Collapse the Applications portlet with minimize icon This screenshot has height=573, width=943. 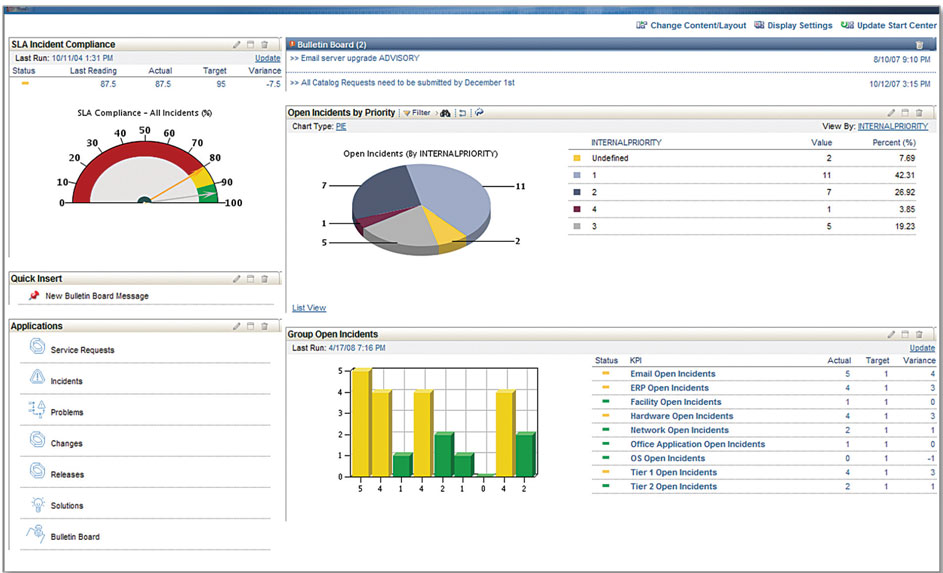point(250,326)
